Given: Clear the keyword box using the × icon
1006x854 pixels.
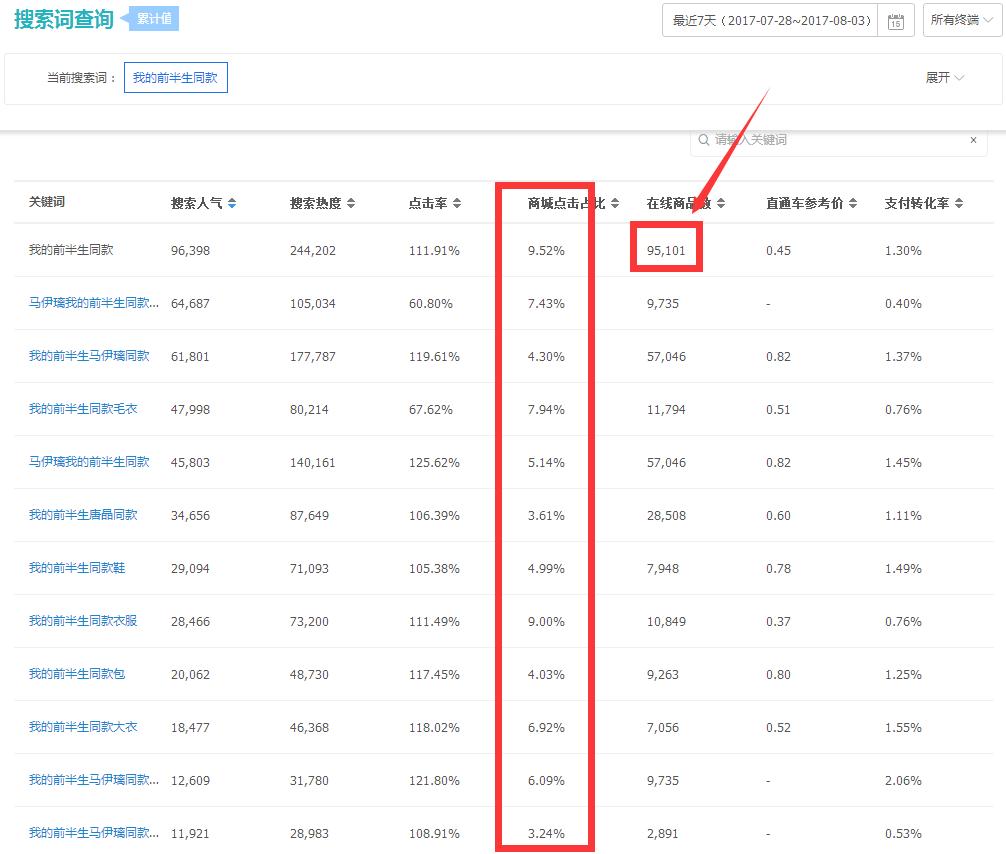Looking at the screenshot, I should [x=973, y=140].
